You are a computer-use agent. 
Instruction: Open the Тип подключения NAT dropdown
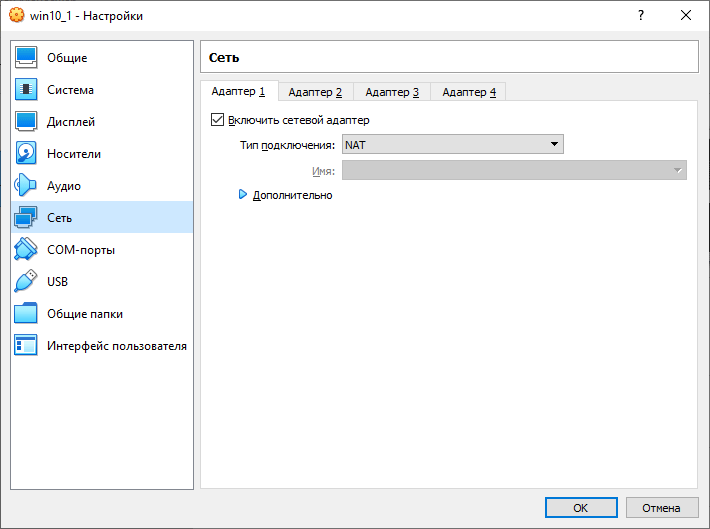click(453, 144)
